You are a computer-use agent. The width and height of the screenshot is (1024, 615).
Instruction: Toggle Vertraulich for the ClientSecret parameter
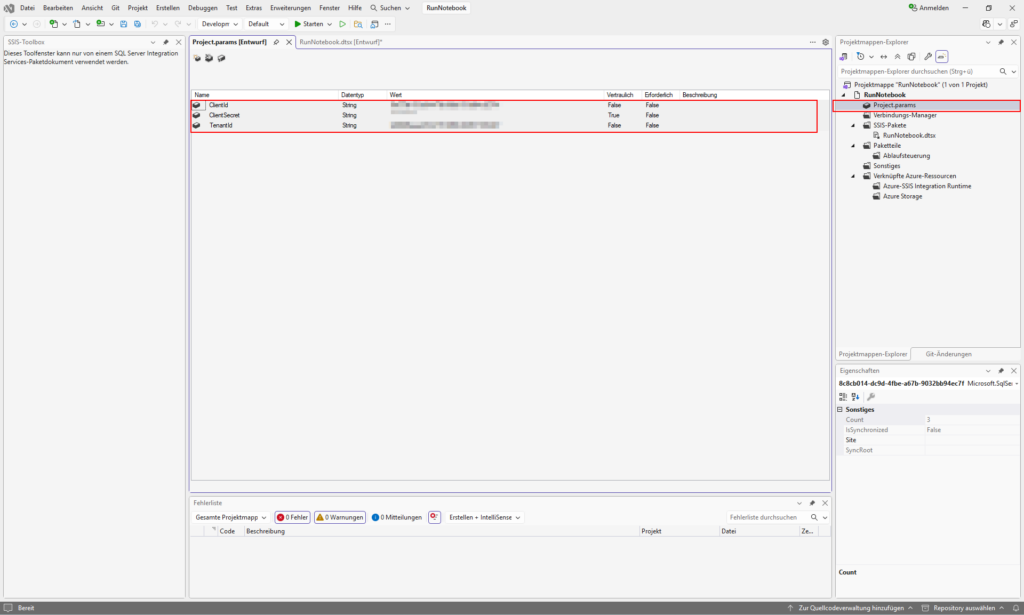point(612,115)
